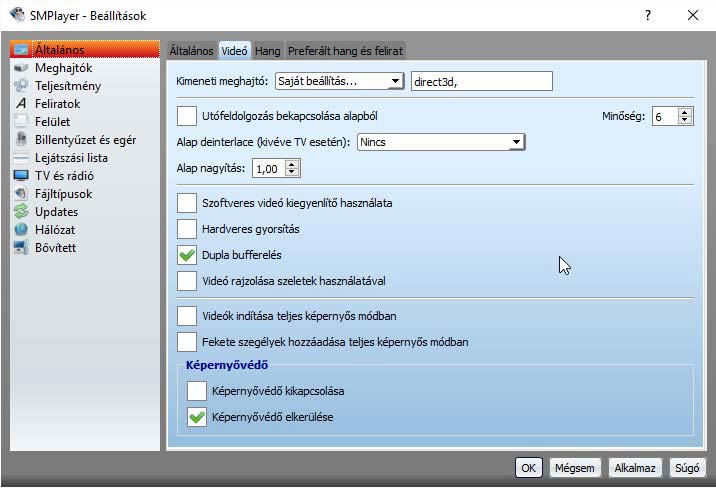716x488 pixels.
Task: Choose Felület in the sidebar list
Action: coord(85,121)
